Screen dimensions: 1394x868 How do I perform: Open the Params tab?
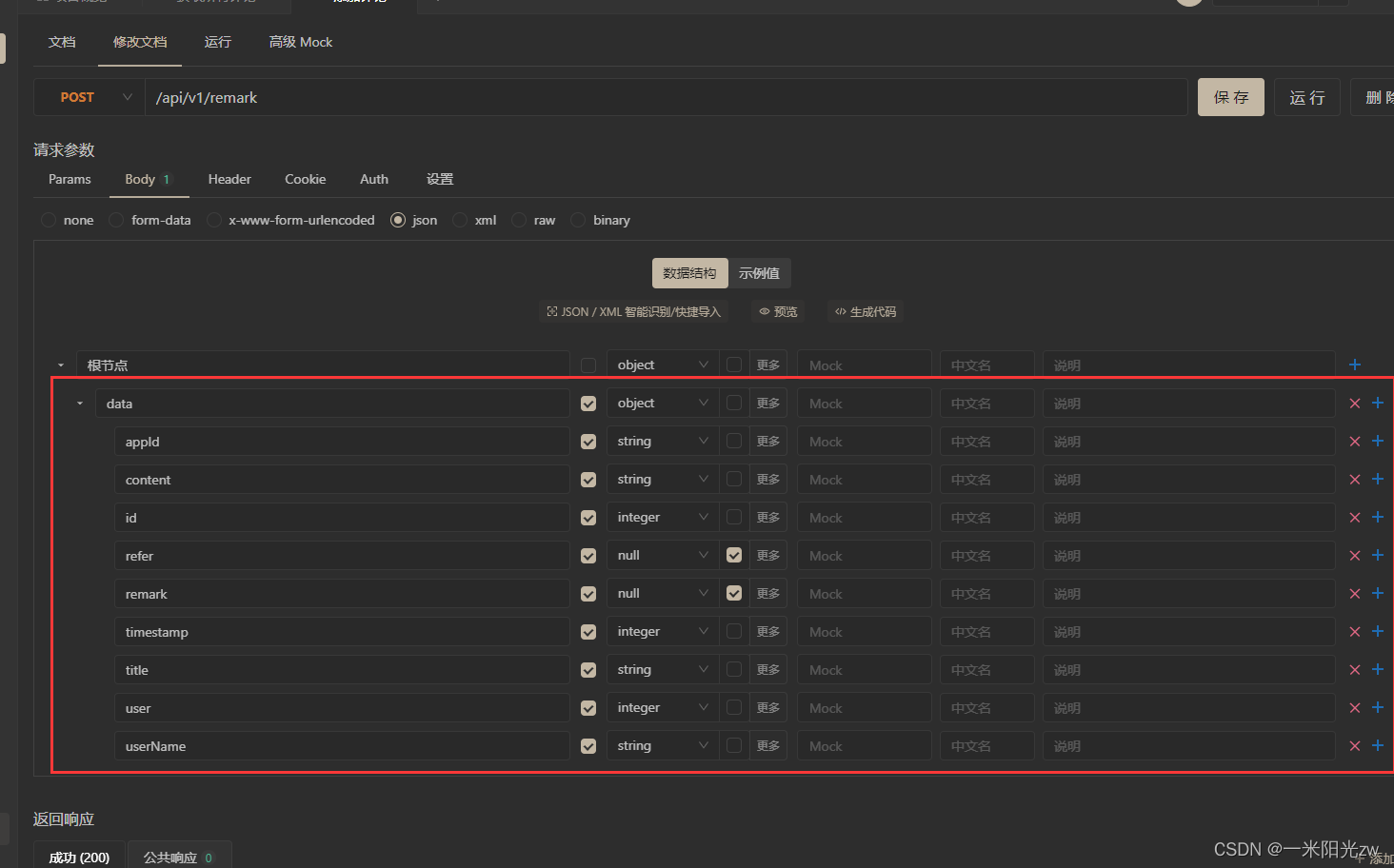pyautogui.click(x=70, y=179)
